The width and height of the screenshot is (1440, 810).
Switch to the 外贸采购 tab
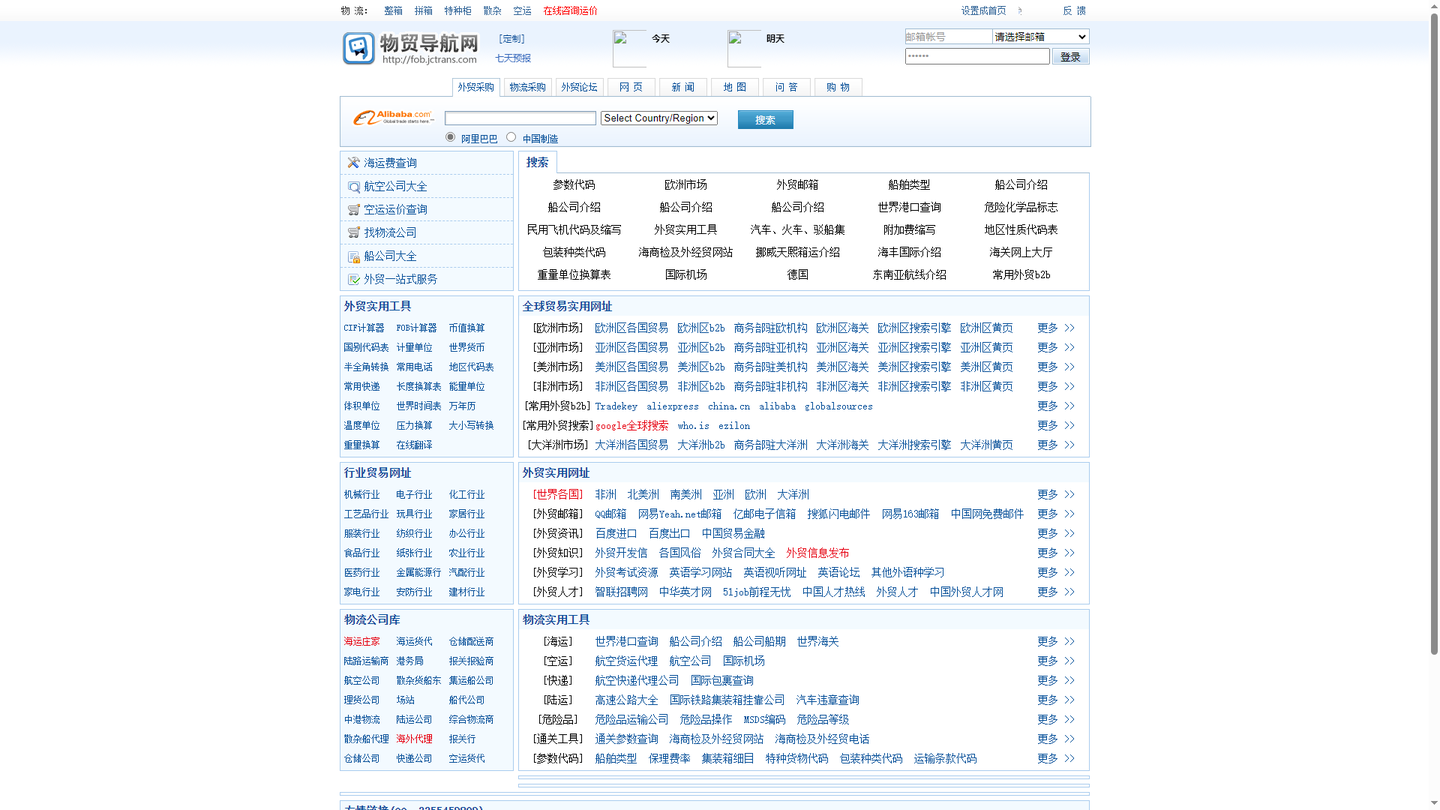click(x=476, y=87)
